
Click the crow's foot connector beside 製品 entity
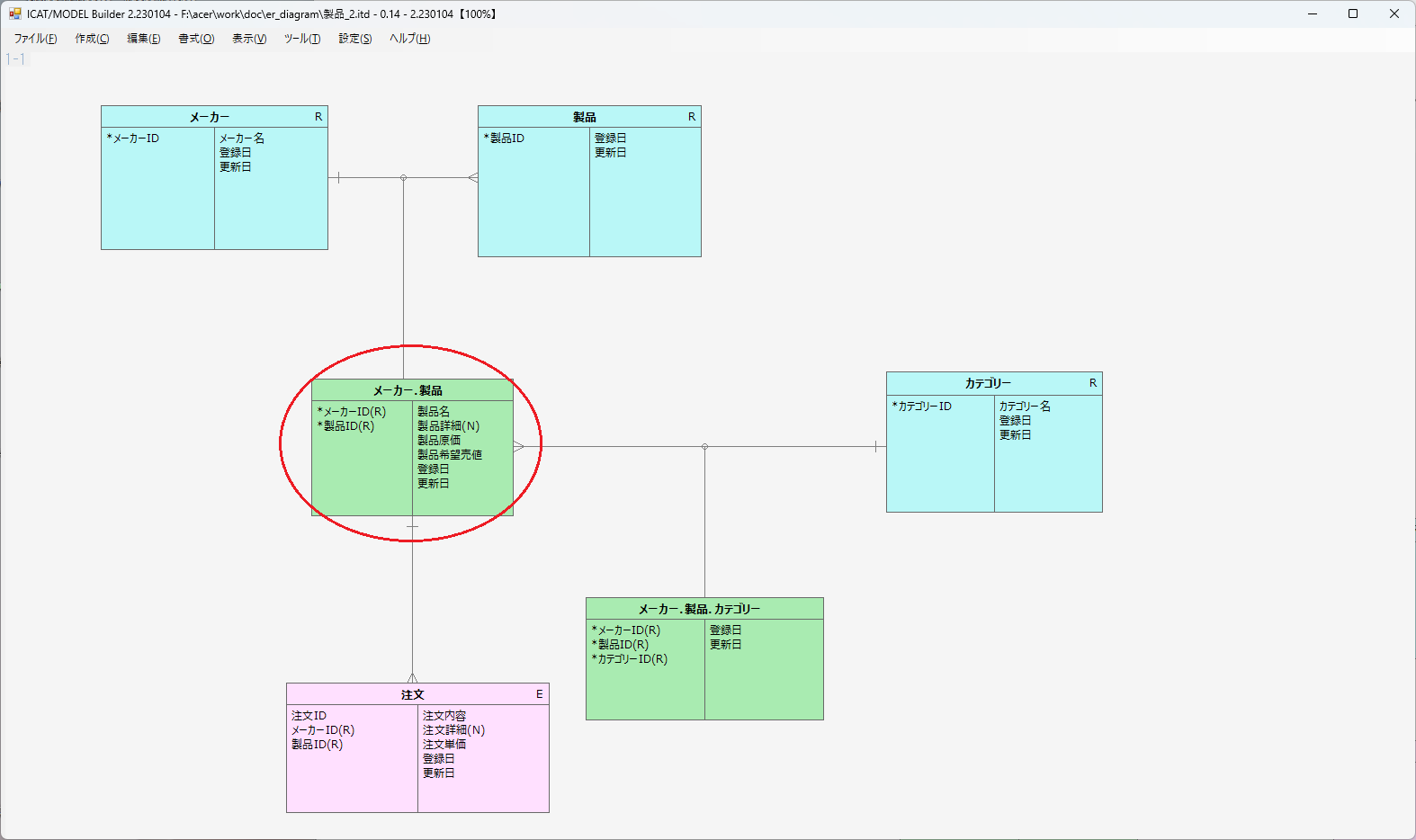(x=472, y=178)
